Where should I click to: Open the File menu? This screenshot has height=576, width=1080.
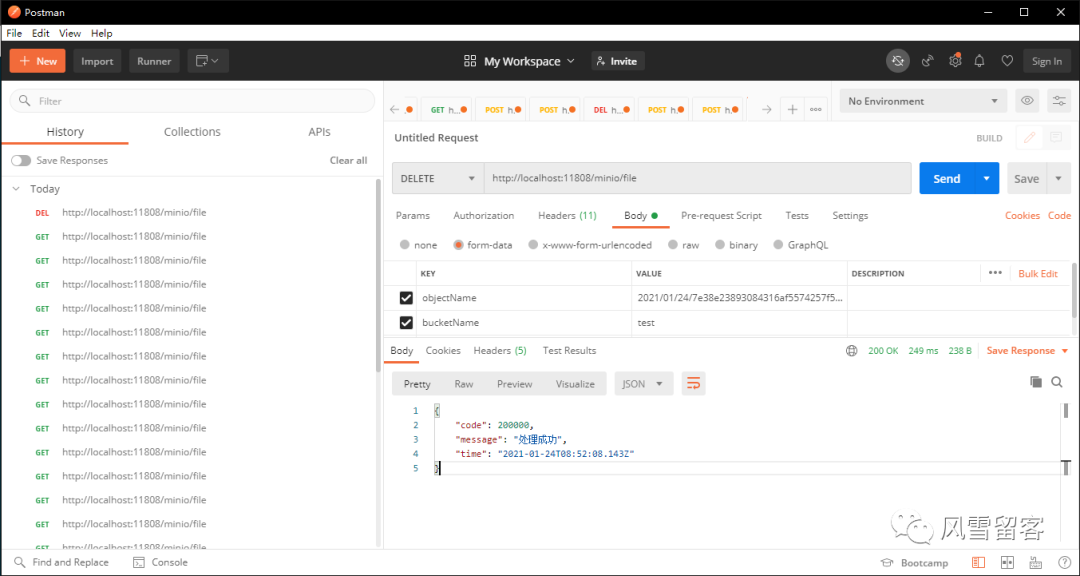coord(14,33)
